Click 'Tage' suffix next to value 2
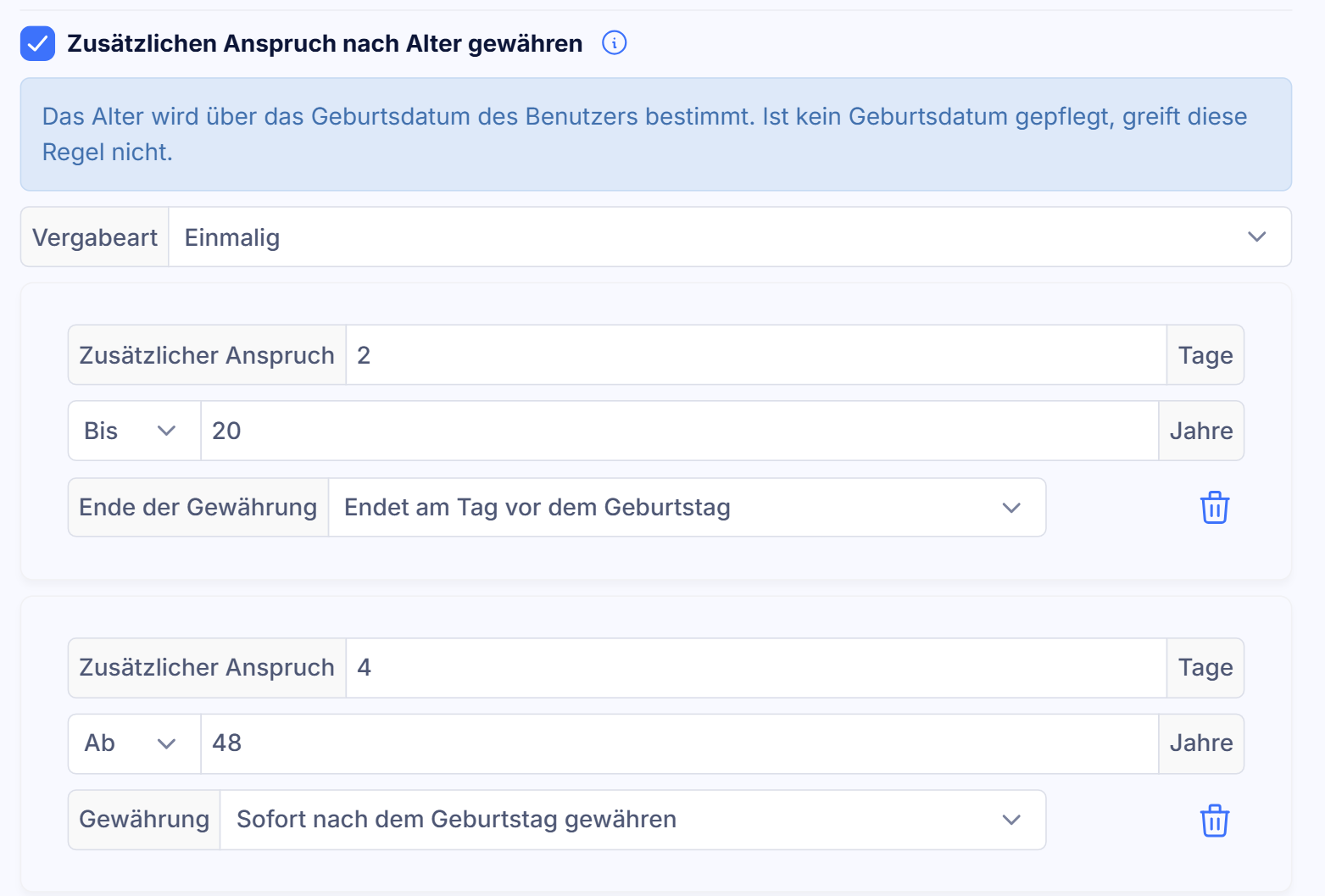The height and width of the screenshot is (896, 1325). coord(1205,355)
